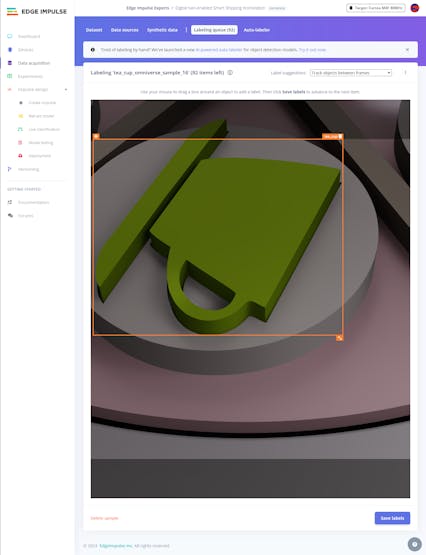Open the Devices page from sidebar
Image resolution: width=426 pixels, height=555 pixels.
click(25, 50)
